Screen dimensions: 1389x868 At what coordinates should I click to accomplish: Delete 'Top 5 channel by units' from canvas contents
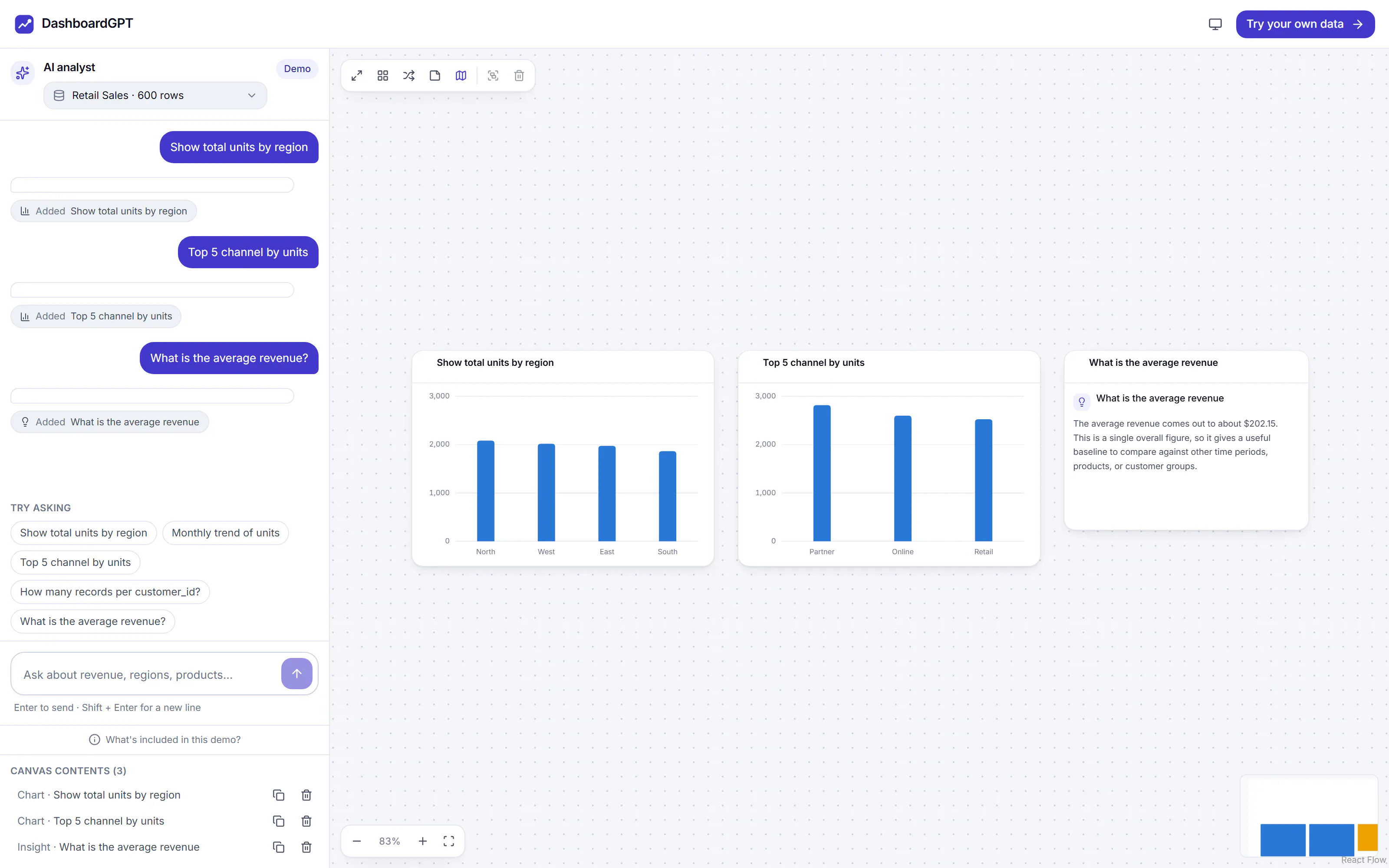pyautogui.click(x=306, y=821)
